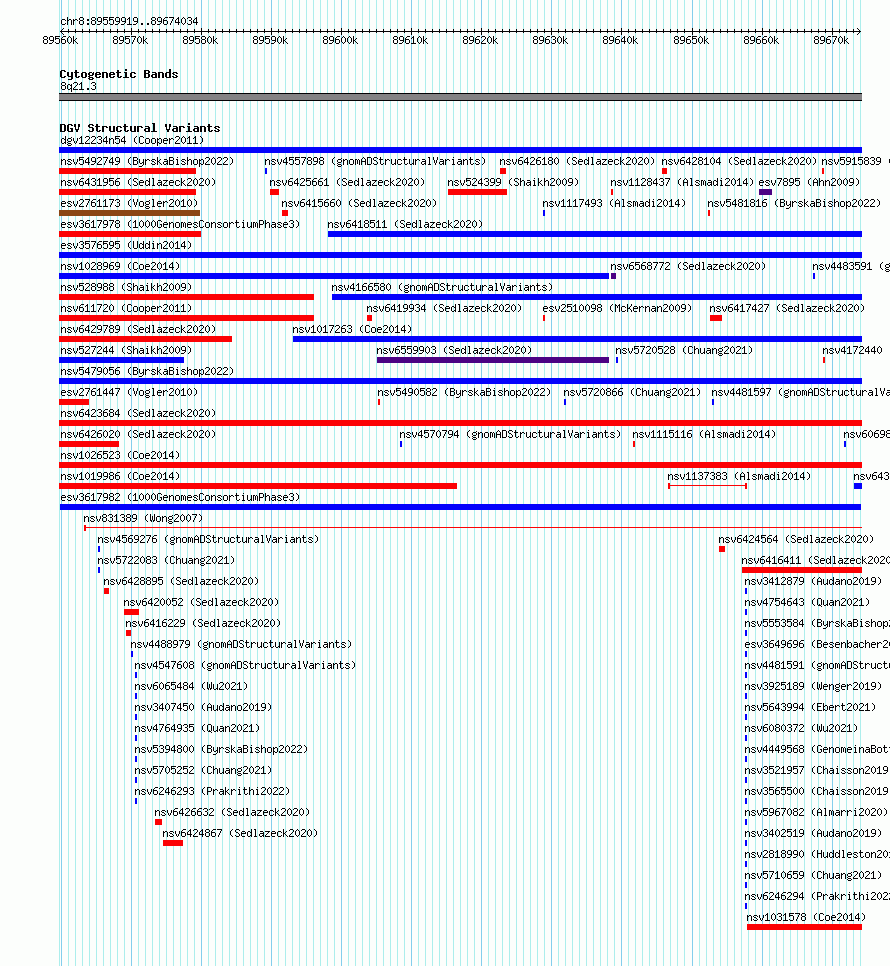This screenshot has width=890, height=966.
Task: Click nsv3407450 (Audano2019) label
Action: [203, 706]
